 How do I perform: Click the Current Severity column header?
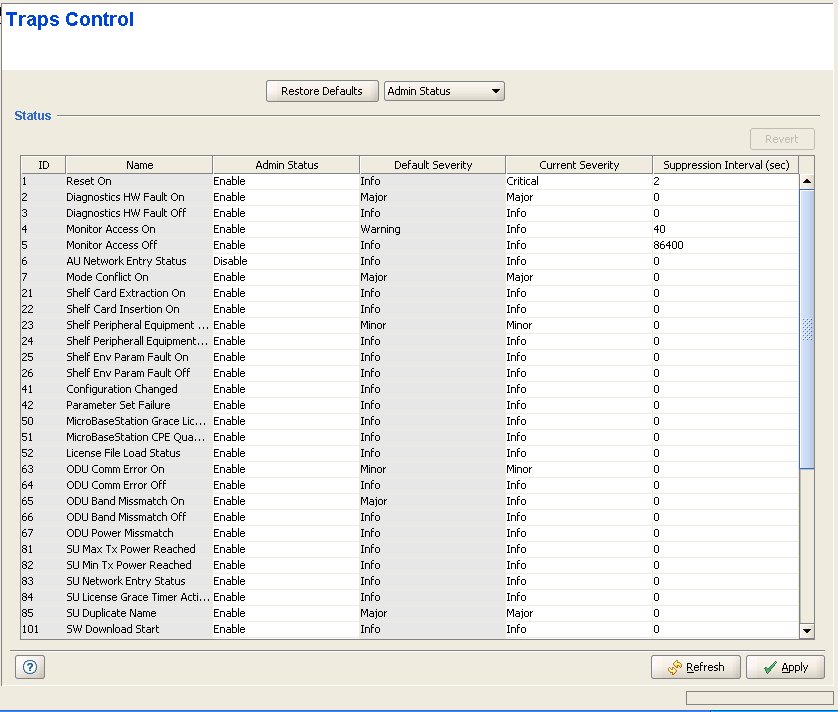point(579,165)
